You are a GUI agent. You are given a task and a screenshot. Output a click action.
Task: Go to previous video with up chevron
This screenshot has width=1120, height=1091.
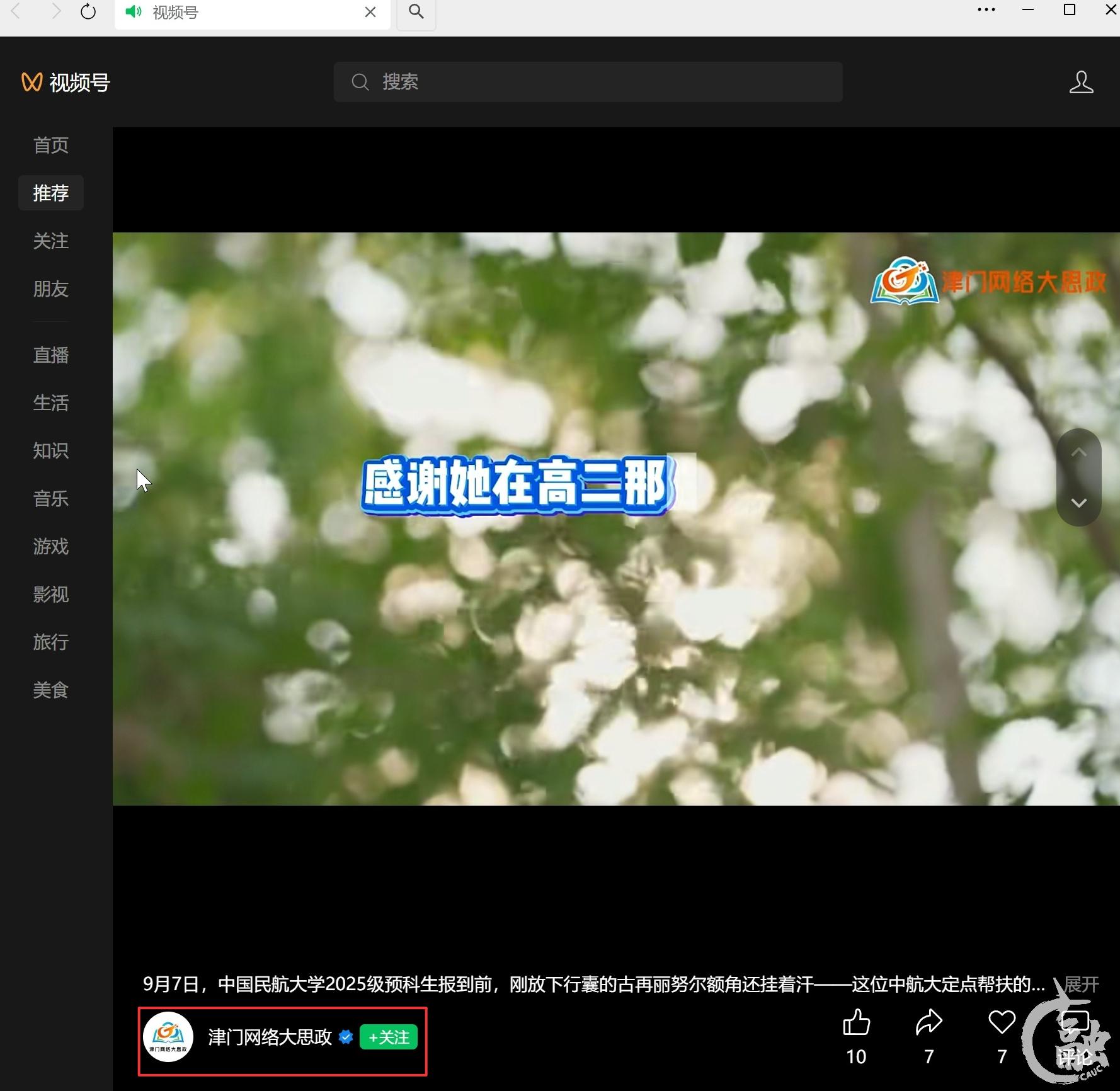click(1078, 453)
